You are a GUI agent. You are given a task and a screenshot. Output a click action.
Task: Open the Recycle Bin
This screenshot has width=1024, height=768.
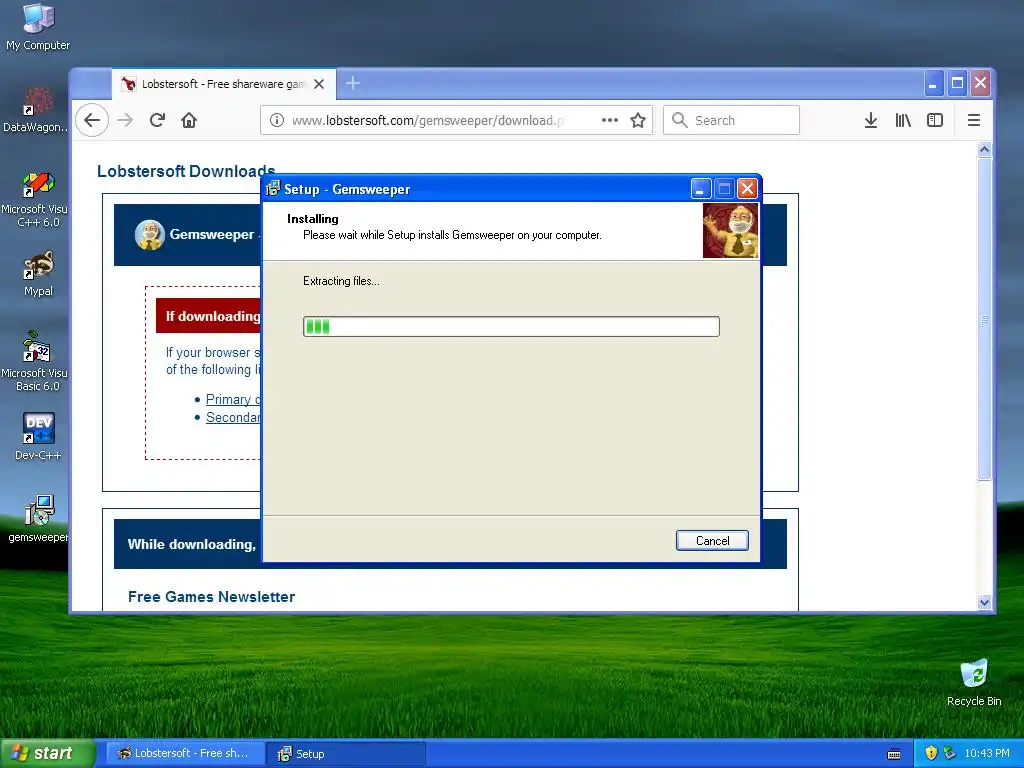(974, 683)
